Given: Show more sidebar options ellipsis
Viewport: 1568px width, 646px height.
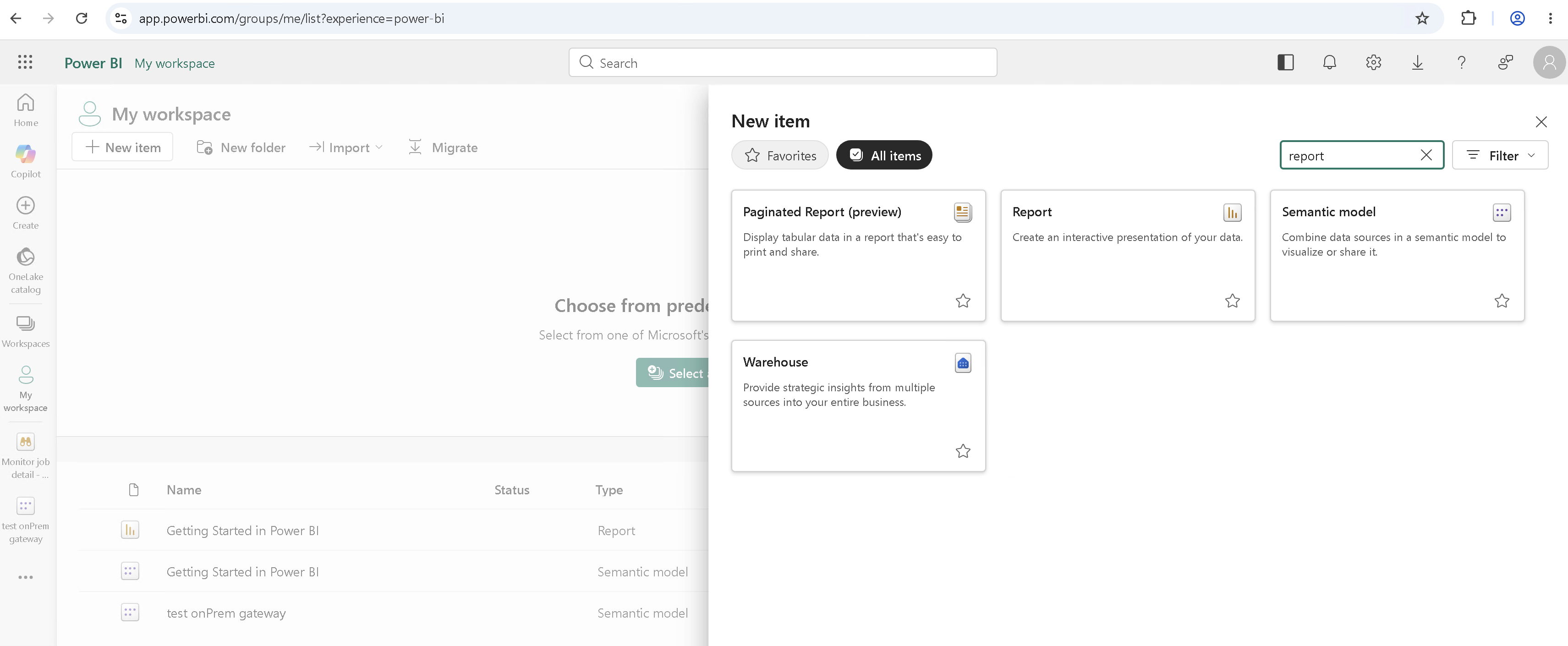Looking at the screenshot, I should [x=26, y=577].
